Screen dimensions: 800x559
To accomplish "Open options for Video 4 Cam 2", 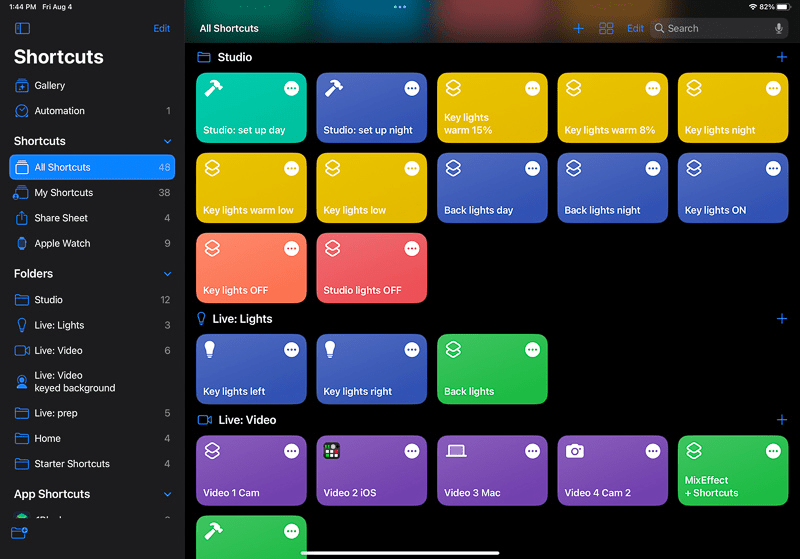I will point(653,451).
